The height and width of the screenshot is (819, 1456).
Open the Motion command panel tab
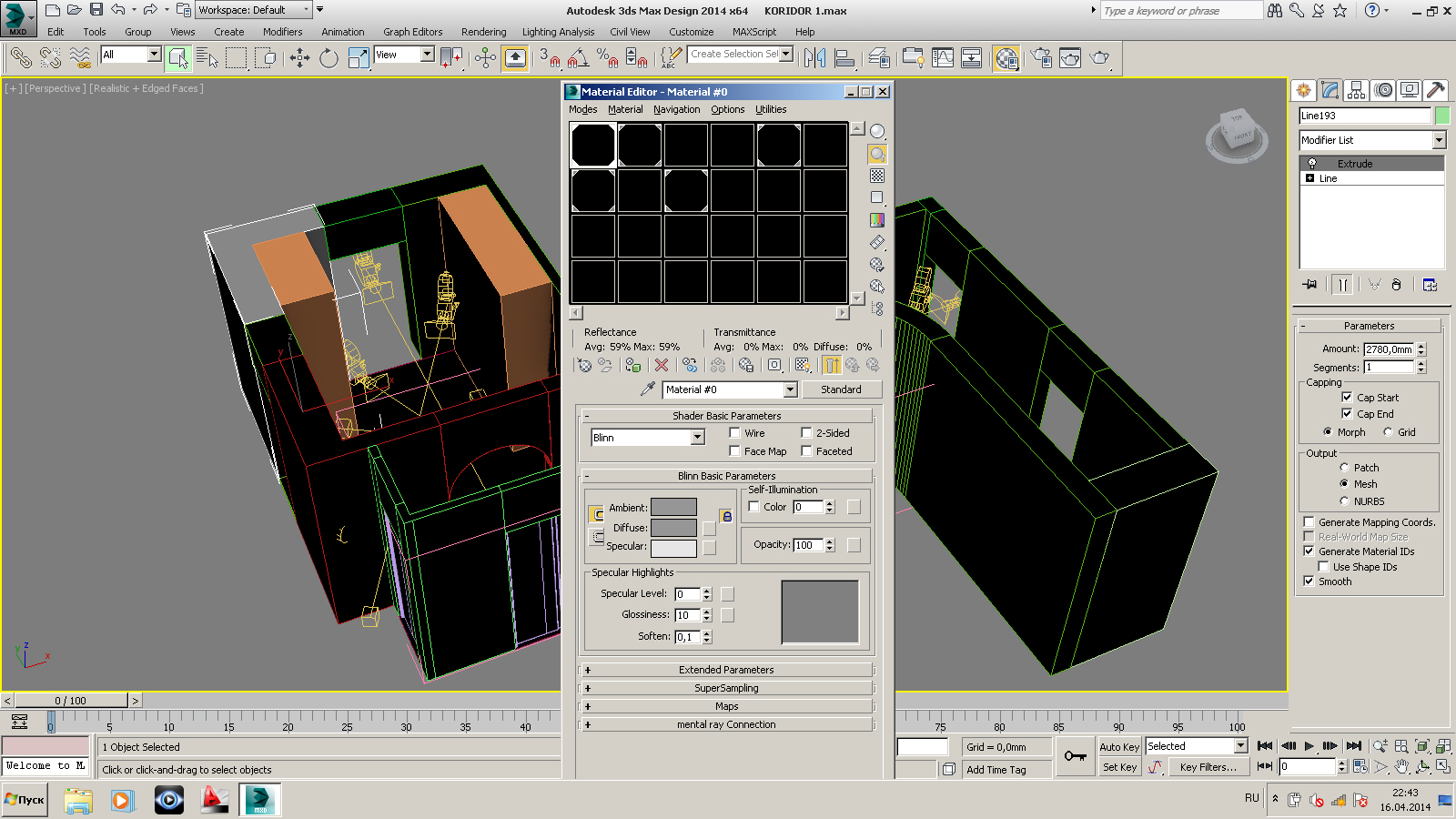[1383, 90]
